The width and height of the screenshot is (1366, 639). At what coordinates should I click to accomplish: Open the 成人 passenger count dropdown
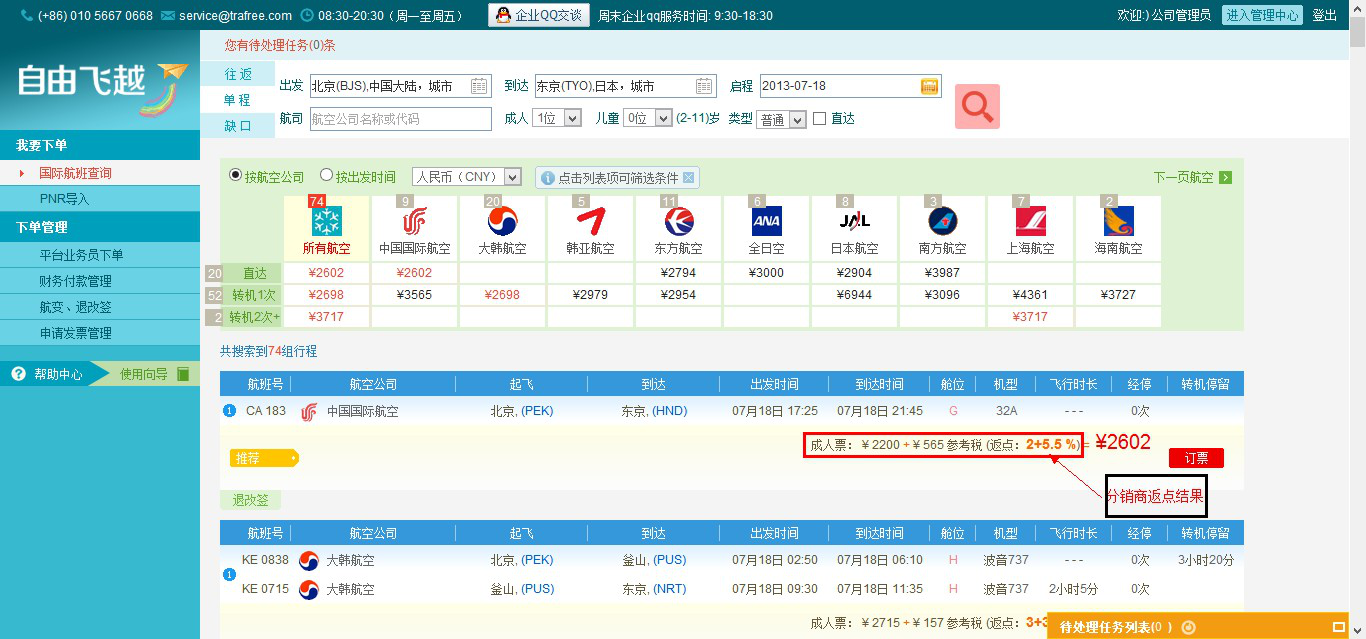(557, 119)
